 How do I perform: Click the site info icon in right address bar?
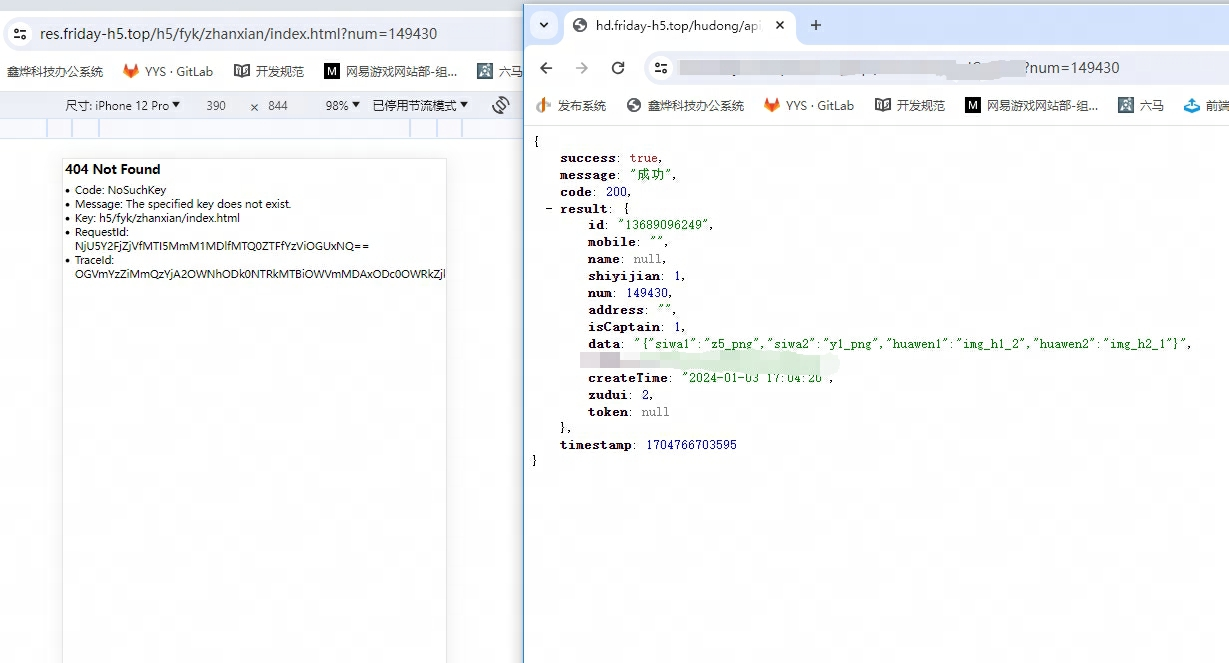[660, 68]
